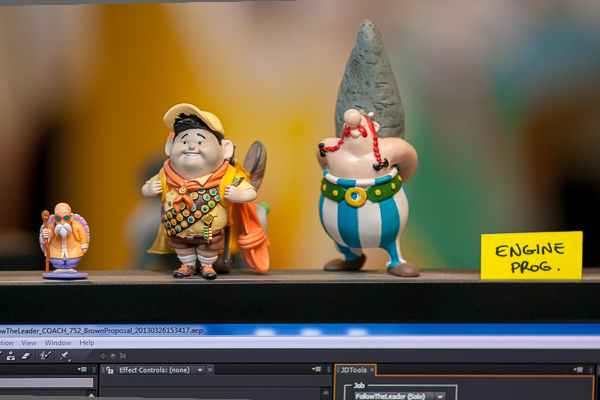Select the Roto Brush tool
600x400 pixels.
point(45,356)
